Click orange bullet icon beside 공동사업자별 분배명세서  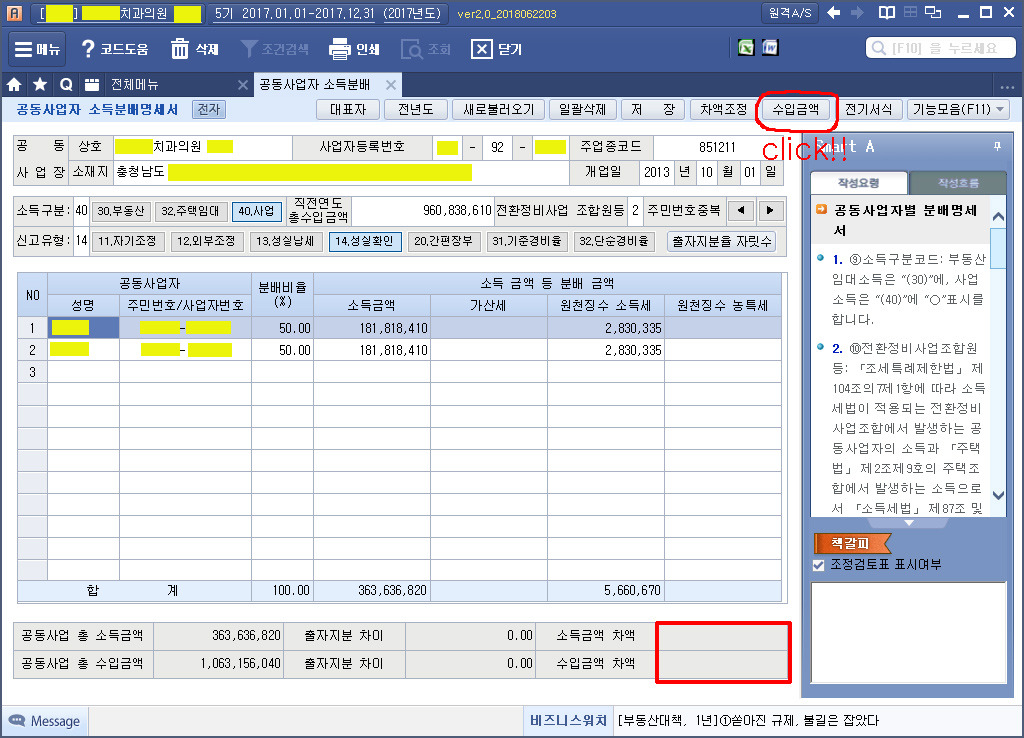tap(822, 210)
